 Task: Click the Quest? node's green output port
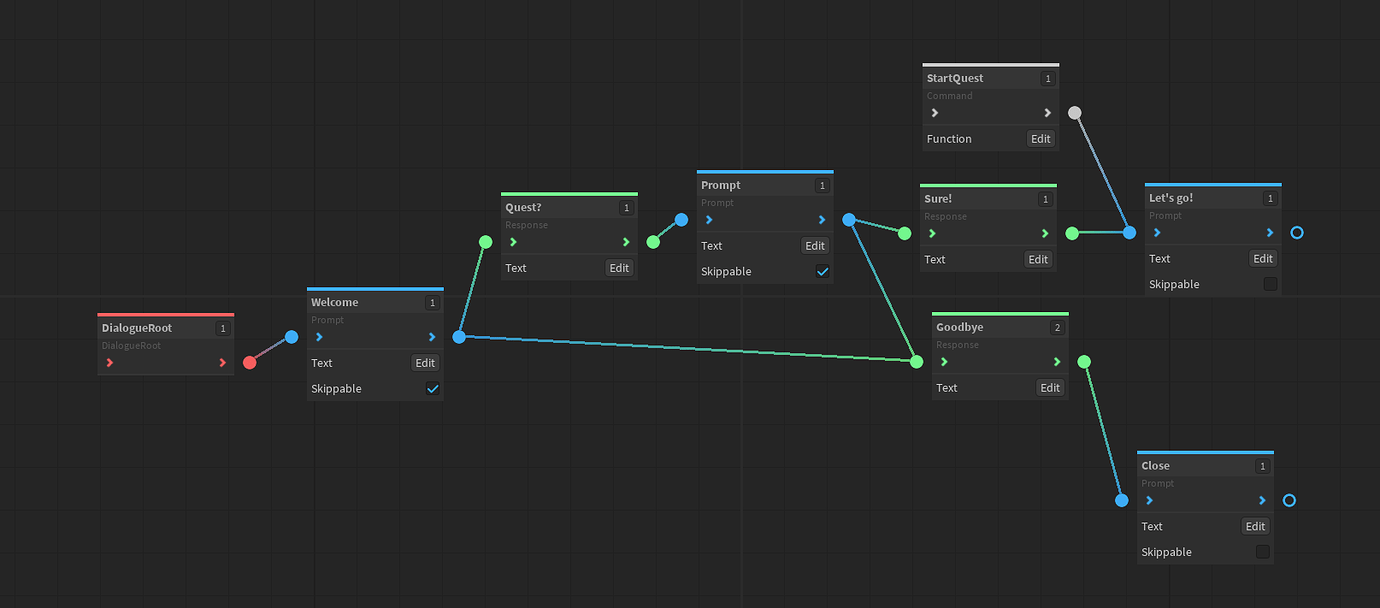(x=653, y=241)
